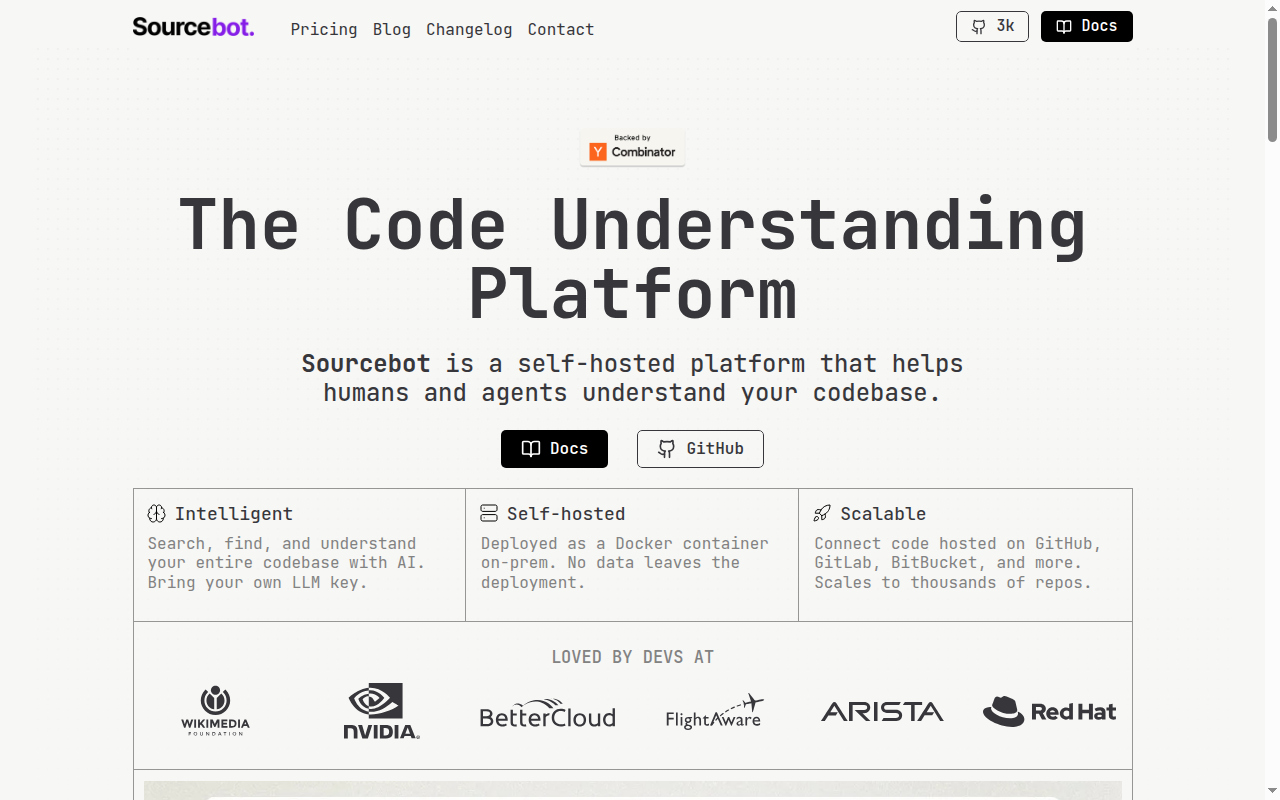
Task: Click the scrollbar up arrow
Action: click(x=1272, y=8)
